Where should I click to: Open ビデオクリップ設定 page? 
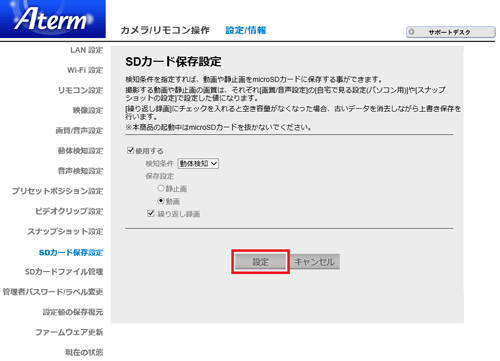click(x=69, y=211)
